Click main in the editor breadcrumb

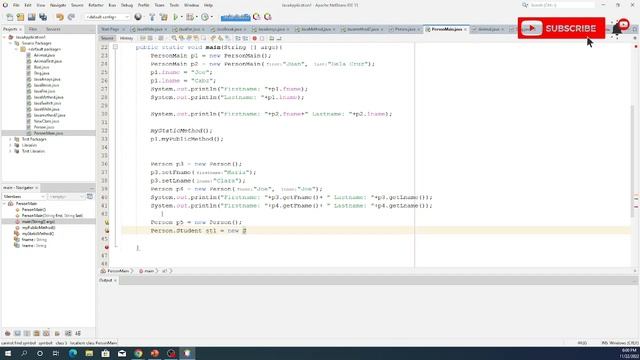pyautogui.click(x=149, y=271)
